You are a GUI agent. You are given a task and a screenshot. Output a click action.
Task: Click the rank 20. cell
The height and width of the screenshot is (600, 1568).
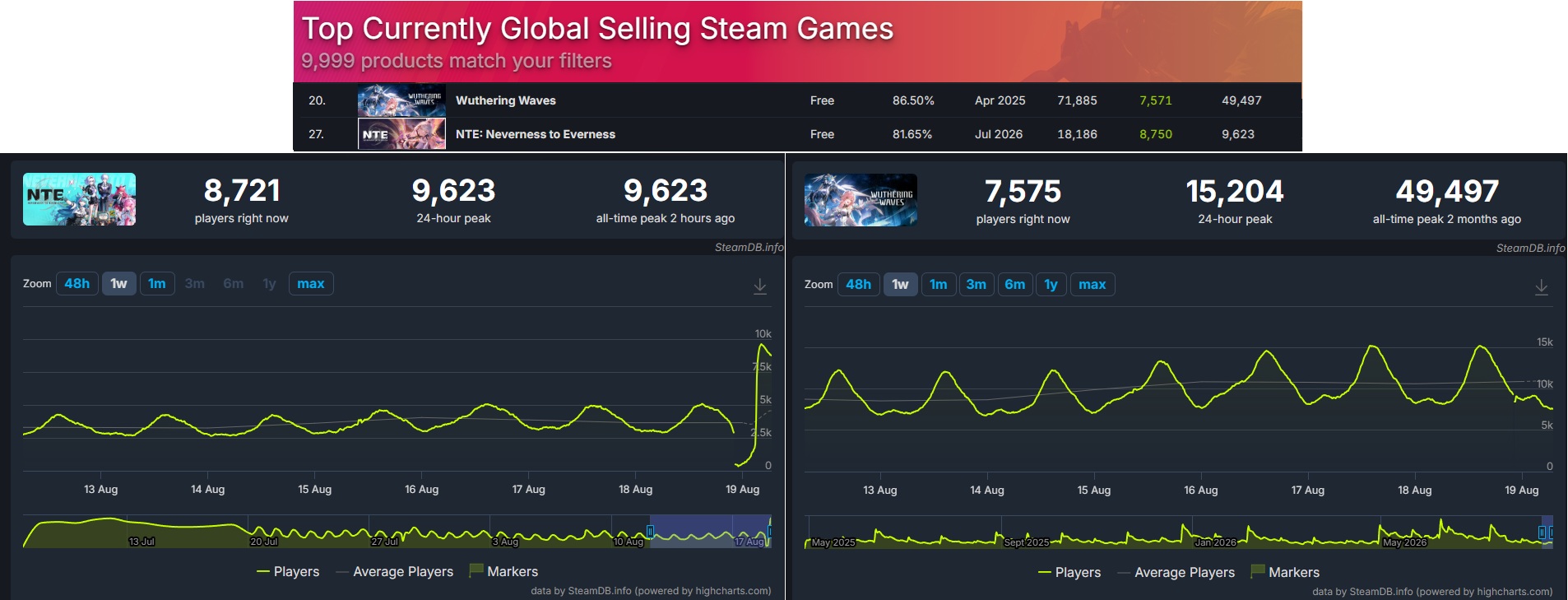(x=317, y=100)
